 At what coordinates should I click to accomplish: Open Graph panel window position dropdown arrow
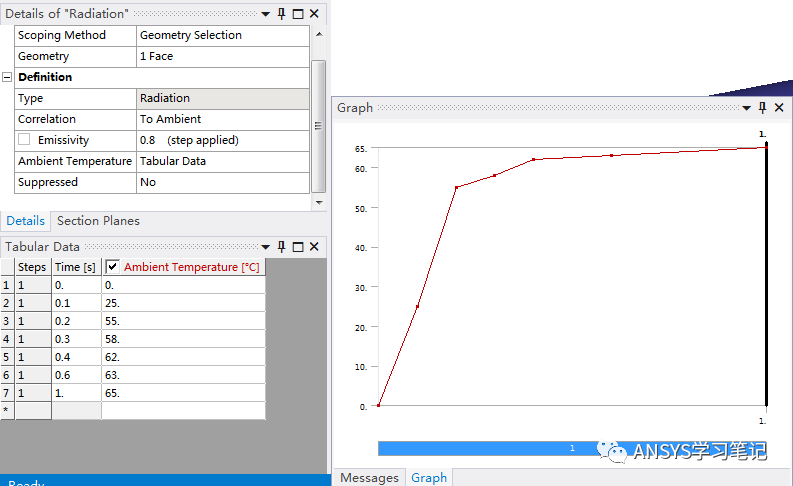pos(746,108)
